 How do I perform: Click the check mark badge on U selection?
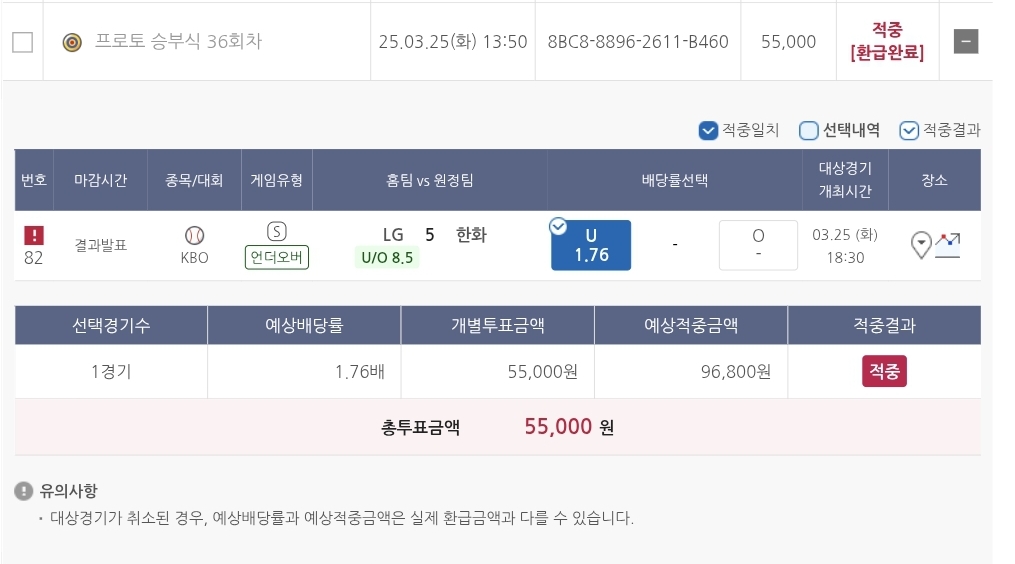[558, 226]
